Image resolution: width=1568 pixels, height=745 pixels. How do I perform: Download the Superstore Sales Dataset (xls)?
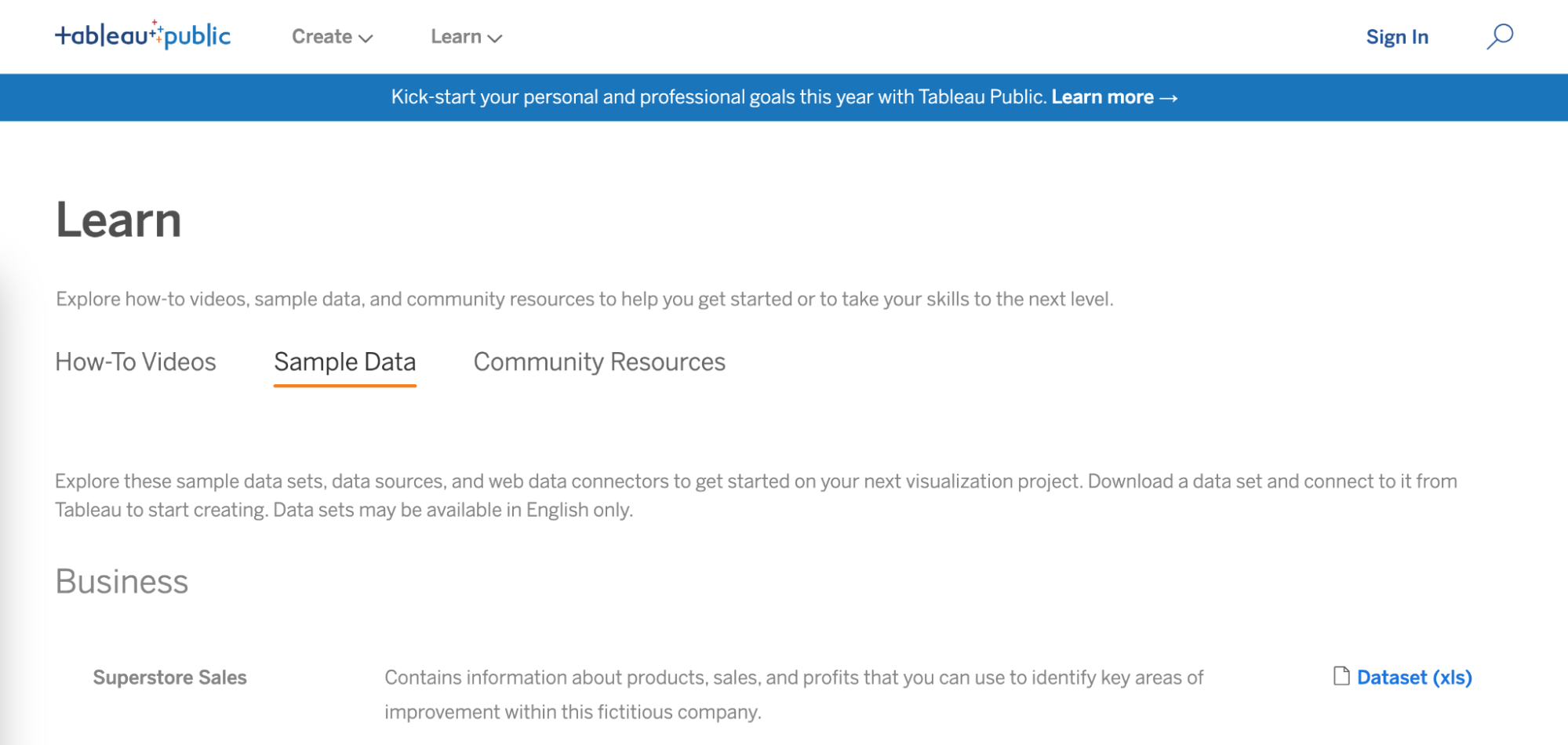(1413, 678)
